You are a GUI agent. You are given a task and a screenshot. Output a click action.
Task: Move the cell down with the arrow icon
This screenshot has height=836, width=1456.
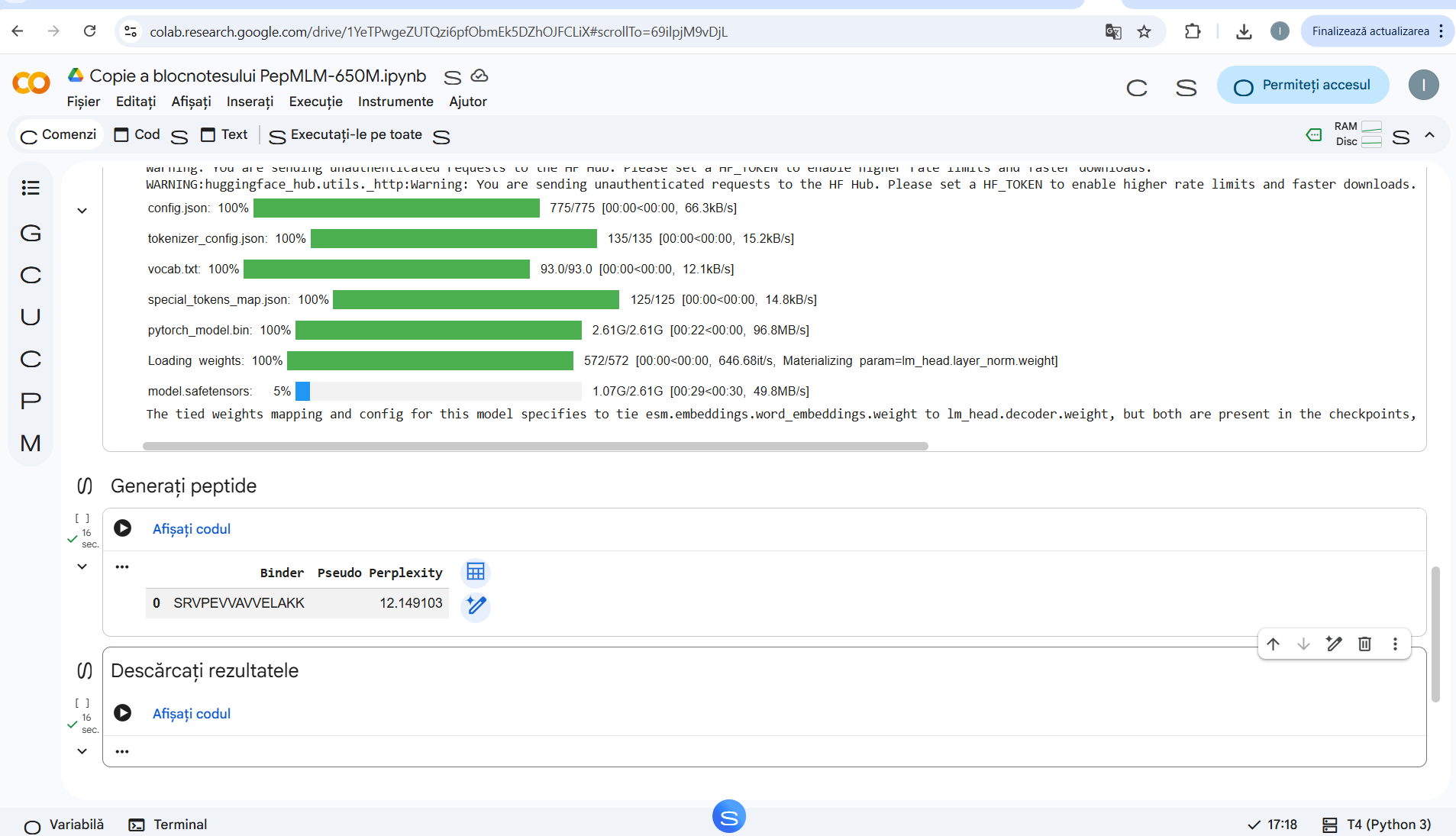click(x=1303, y=644)
